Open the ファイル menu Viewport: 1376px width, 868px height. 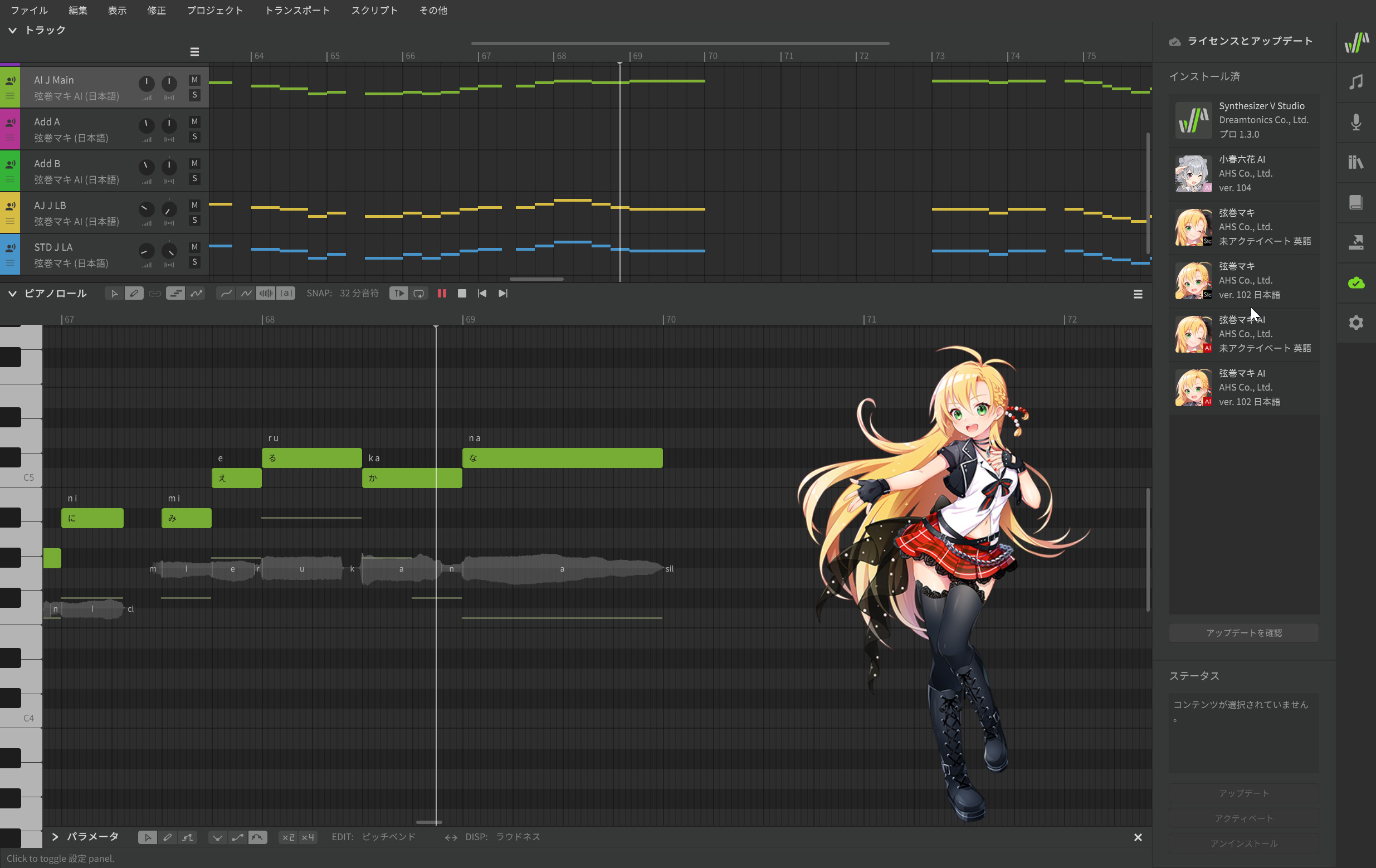click(29, 10)
